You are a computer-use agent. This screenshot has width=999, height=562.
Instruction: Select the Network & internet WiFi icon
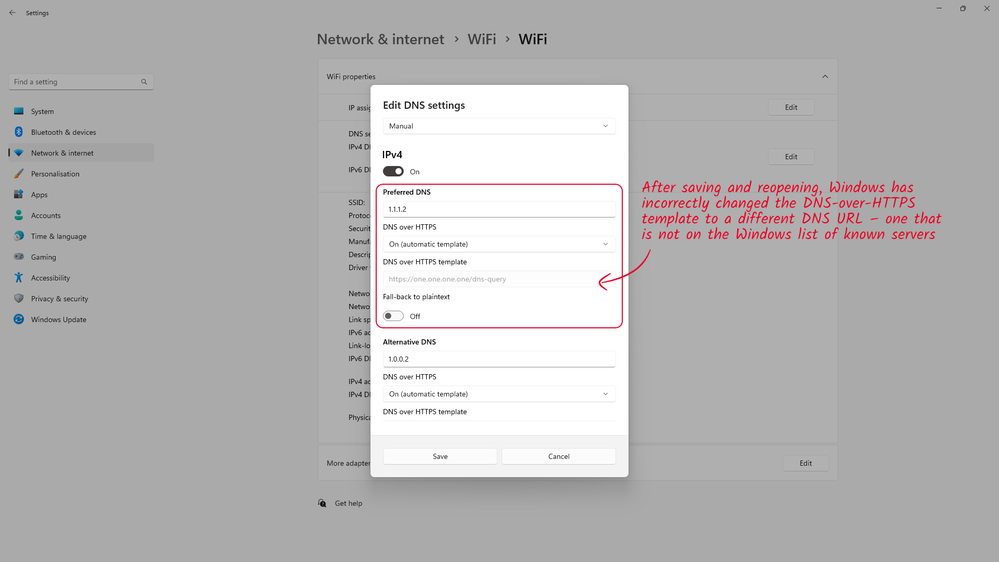[18, 153]
